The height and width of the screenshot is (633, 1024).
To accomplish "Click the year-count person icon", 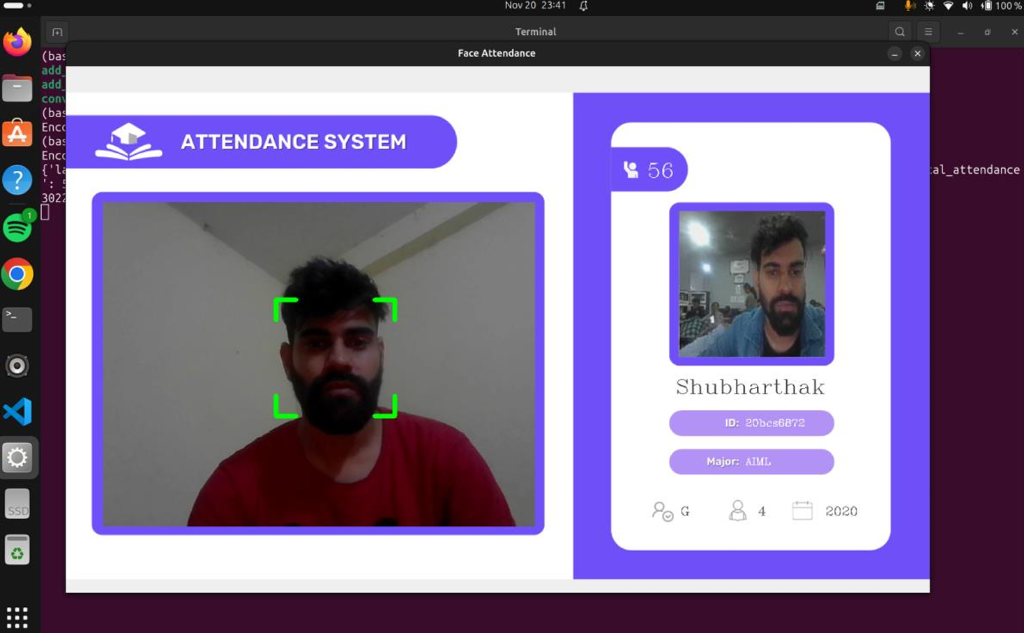I will [x=737, y=511].
